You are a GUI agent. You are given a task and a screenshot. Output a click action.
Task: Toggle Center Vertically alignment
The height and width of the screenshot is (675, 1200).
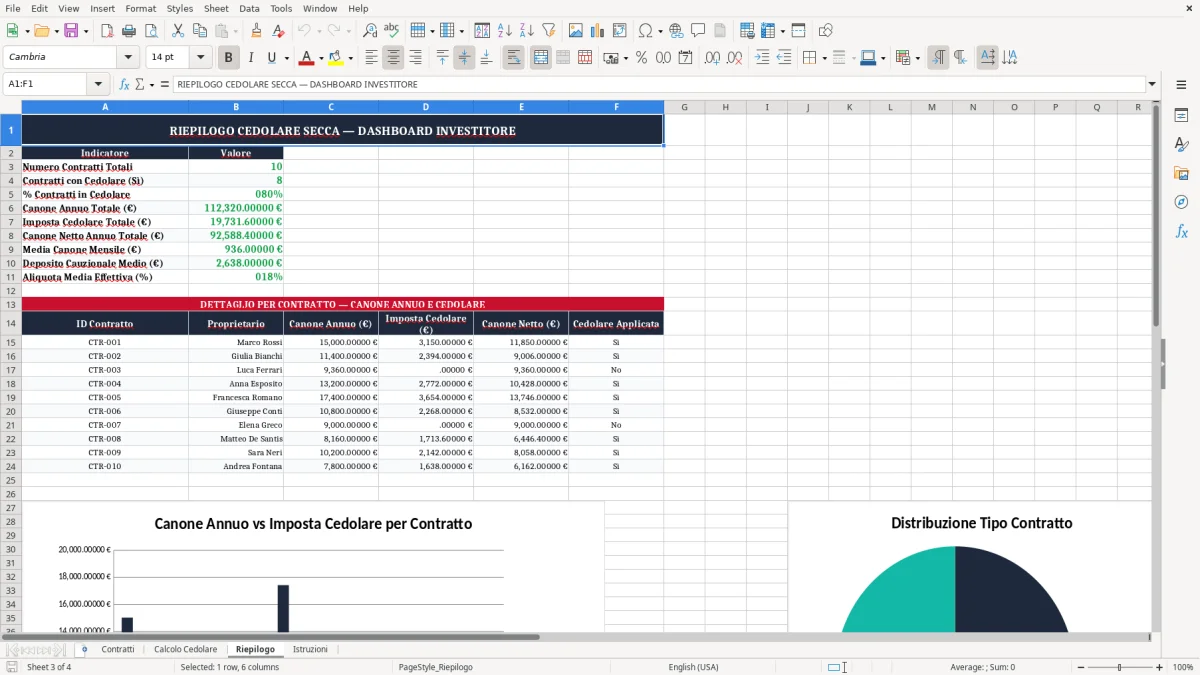[464, 58]
